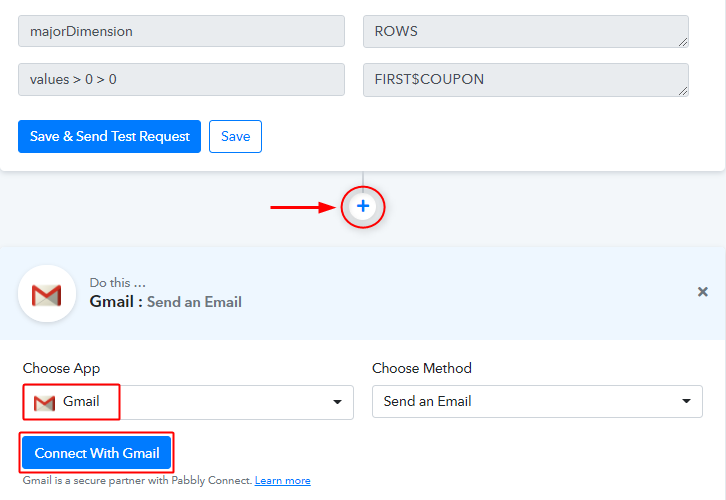The height and width of the screenshot is (500, 726).
Task: Close the Gmail action step
Action: pos(702,292)
